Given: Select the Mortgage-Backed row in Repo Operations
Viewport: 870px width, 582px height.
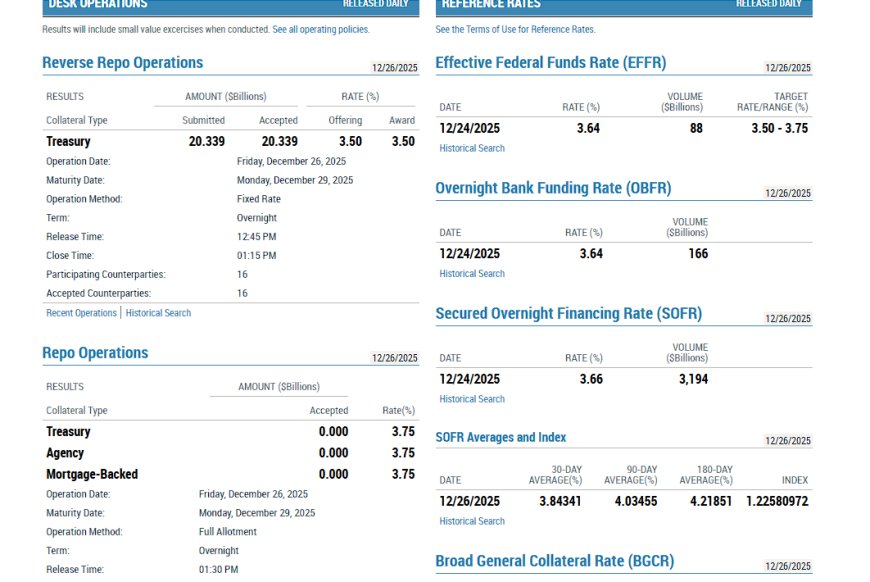Looking at the screenshot, I should tap(230, 474).
